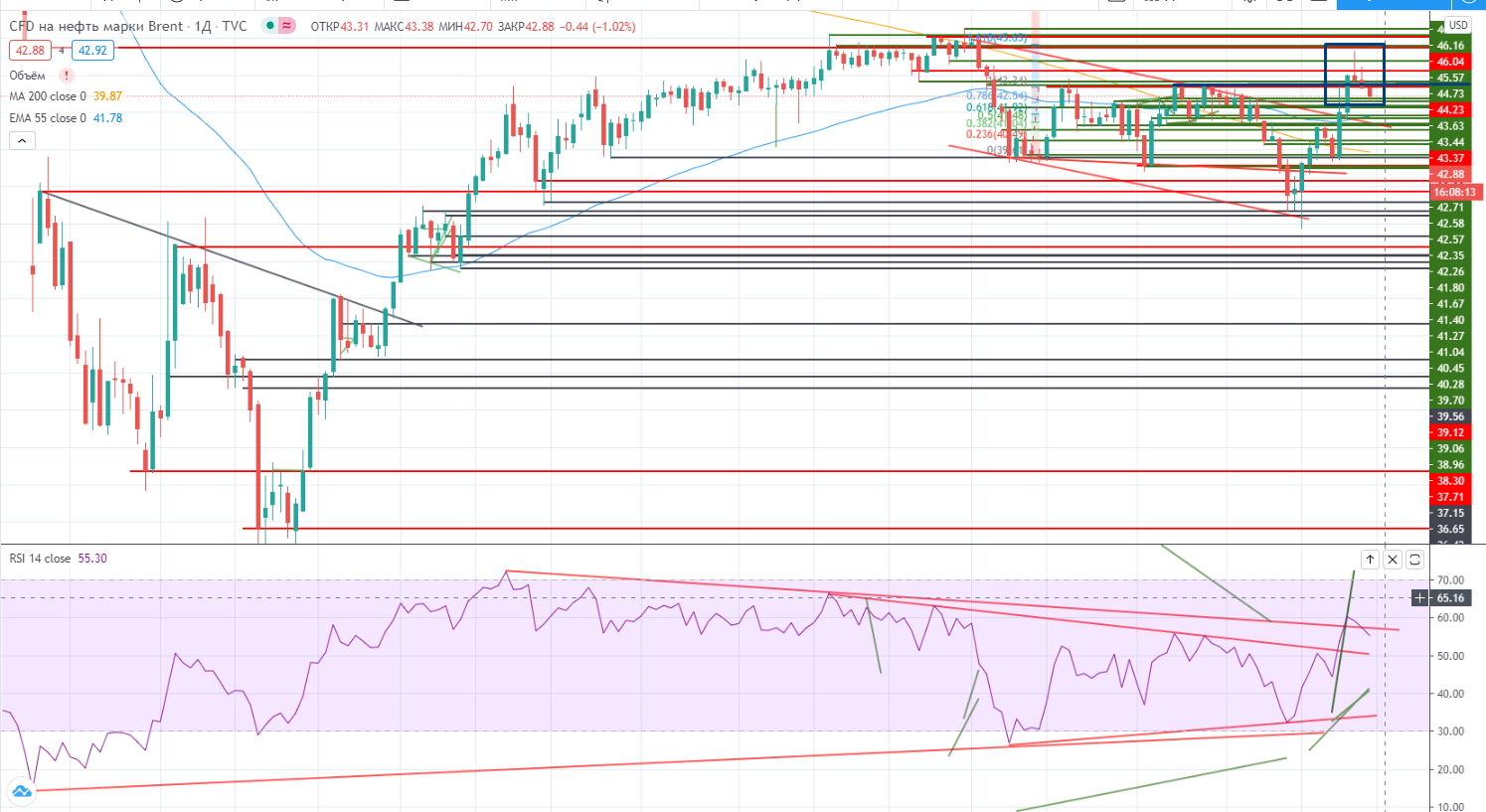The width and height of the screenshot is (1486, 812).
Task: Click the blue 42.92 buy price button
Action: click(x=92, y=50)
